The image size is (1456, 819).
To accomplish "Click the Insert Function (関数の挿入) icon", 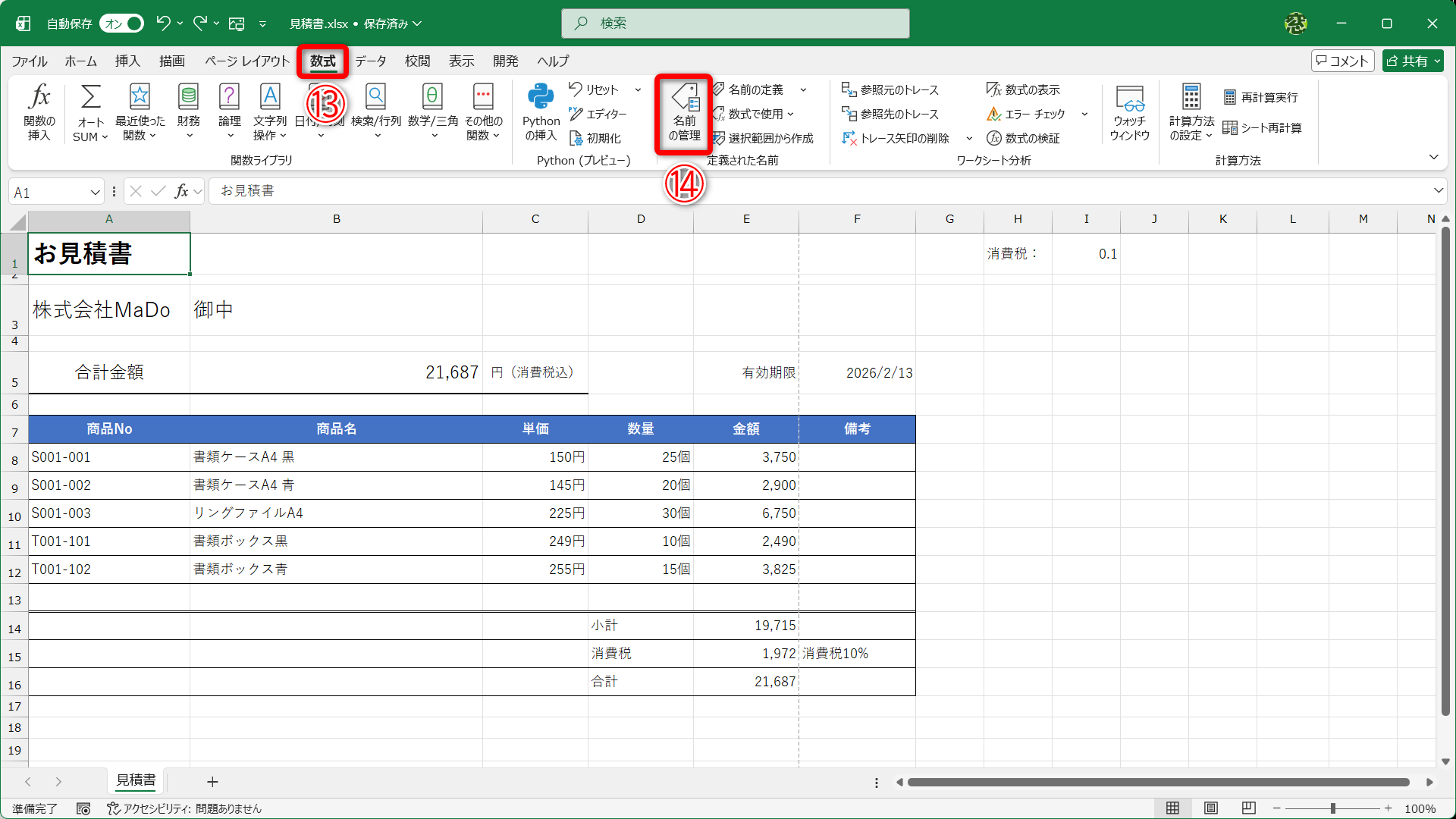I will pyautogui.click(x=39, y=111).
